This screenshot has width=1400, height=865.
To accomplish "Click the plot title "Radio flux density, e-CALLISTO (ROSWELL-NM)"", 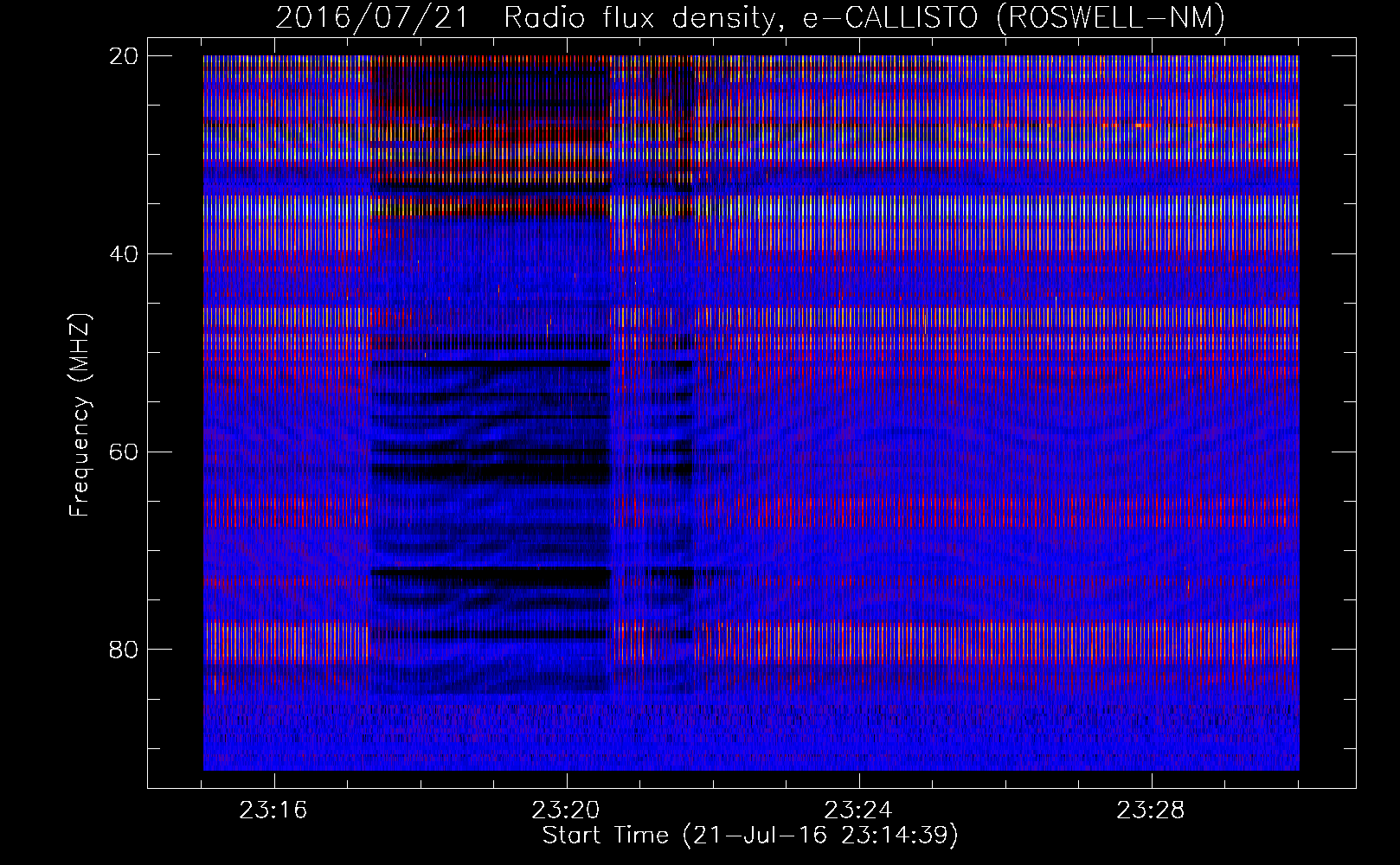I will point(864,17).
